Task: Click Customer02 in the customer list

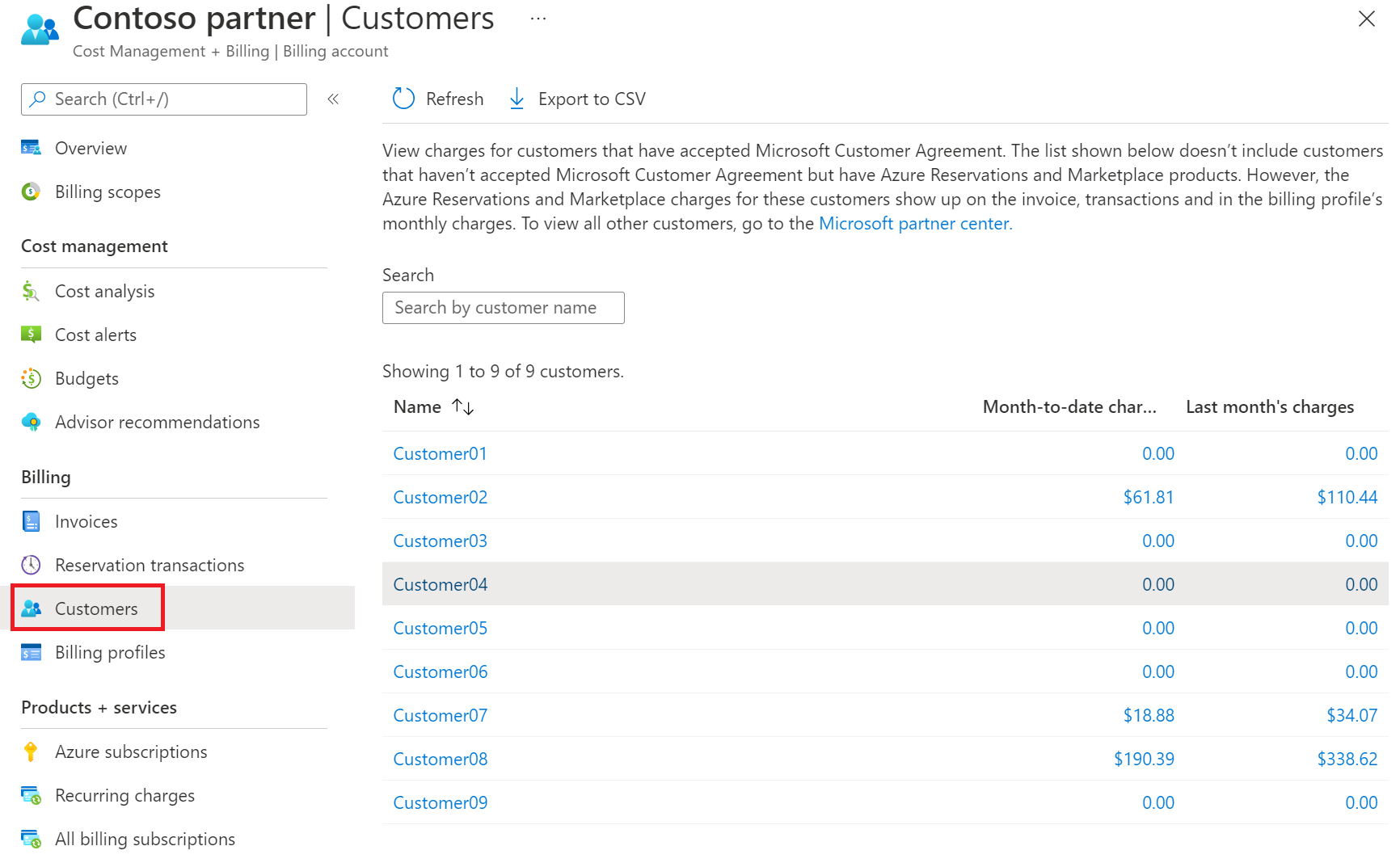Action: tap(441, 497)
